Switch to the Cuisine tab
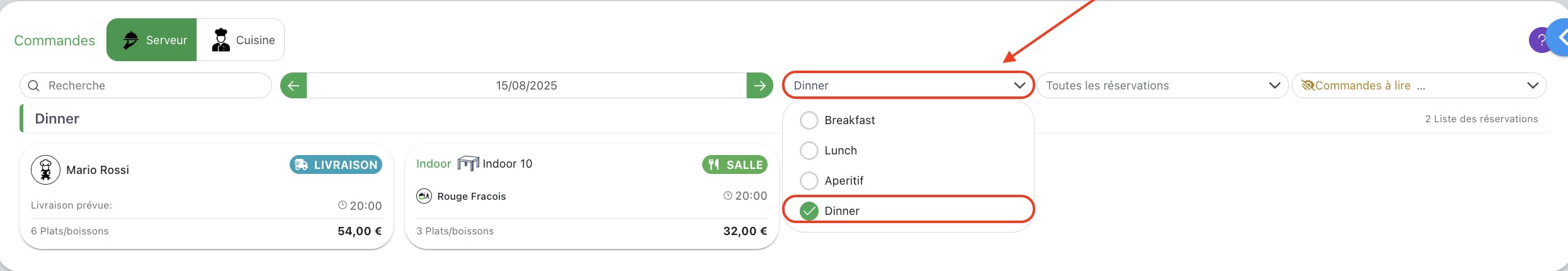This screenshot has width=1568, height=271. [x=241, y=40]
